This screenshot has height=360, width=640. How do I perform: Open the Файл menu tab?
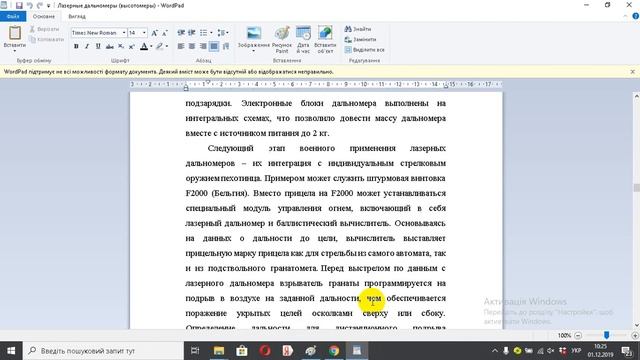tap(13, 16)
